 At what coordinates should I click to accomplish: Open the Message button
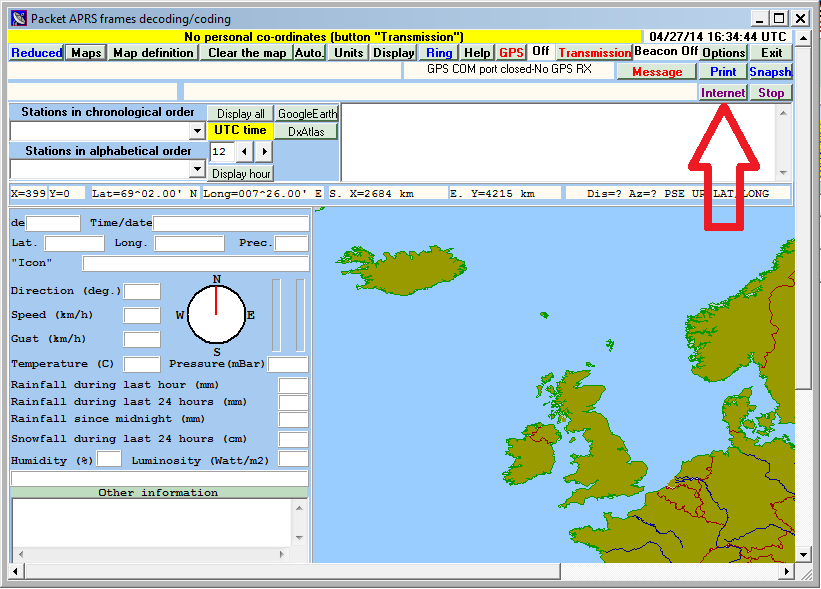[657, 72]
